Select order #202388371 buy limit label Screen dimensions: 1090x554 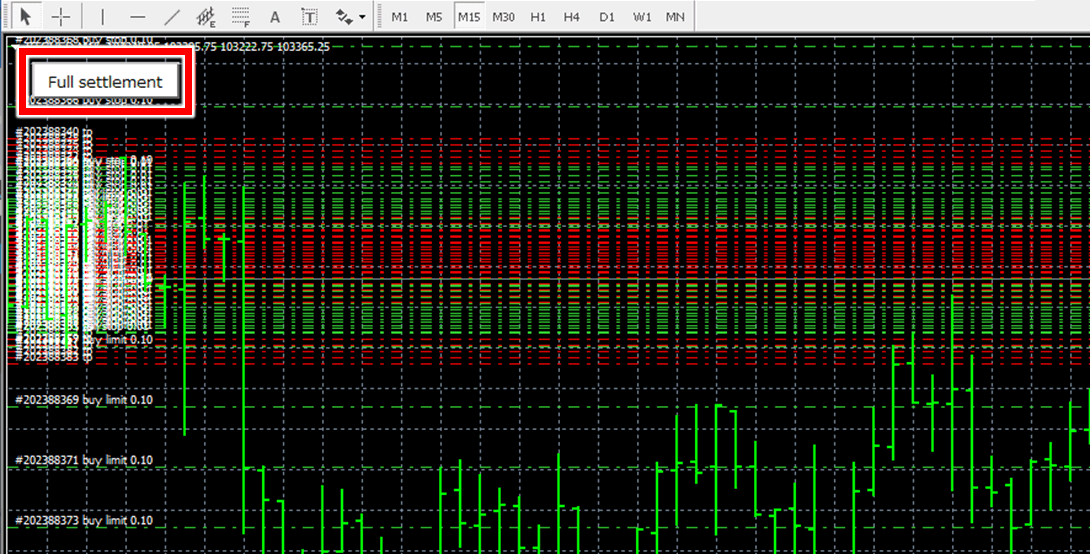(x=83, y=460)
